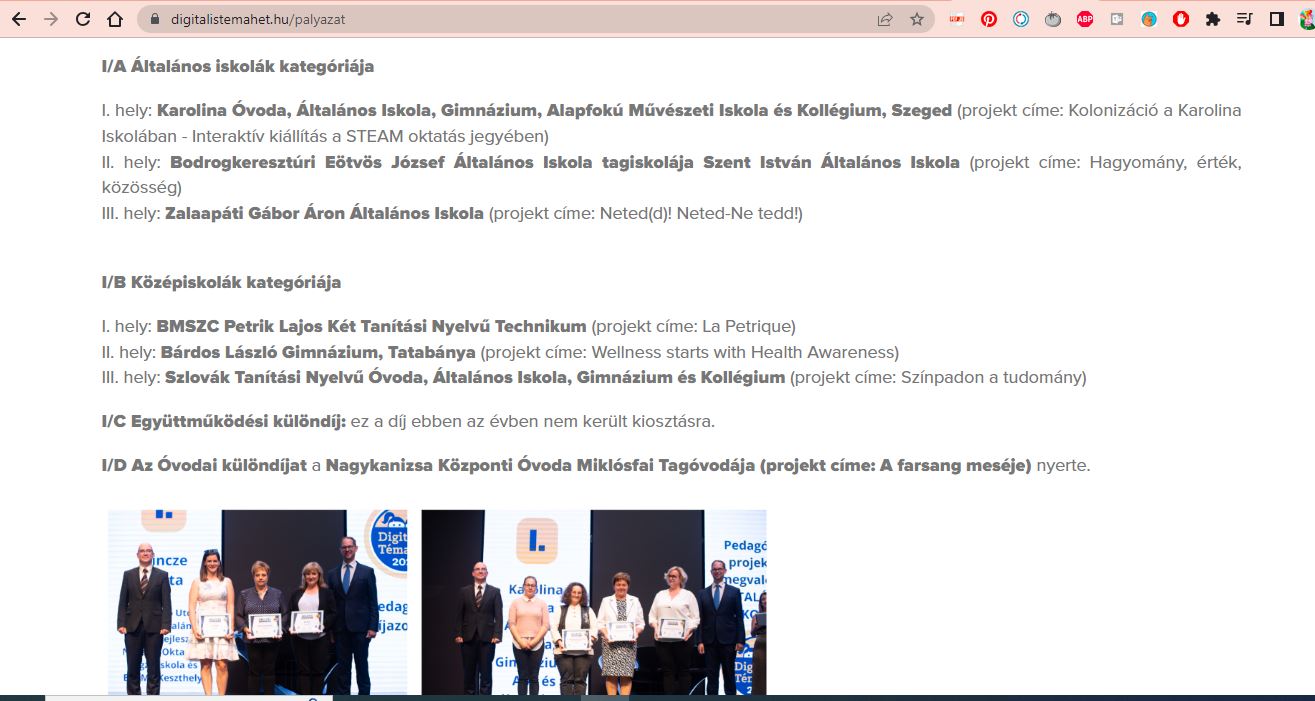This screenshot has height=701, width=1315.
Task: Open the Pinterest save extension
Action: pos(989,19)
